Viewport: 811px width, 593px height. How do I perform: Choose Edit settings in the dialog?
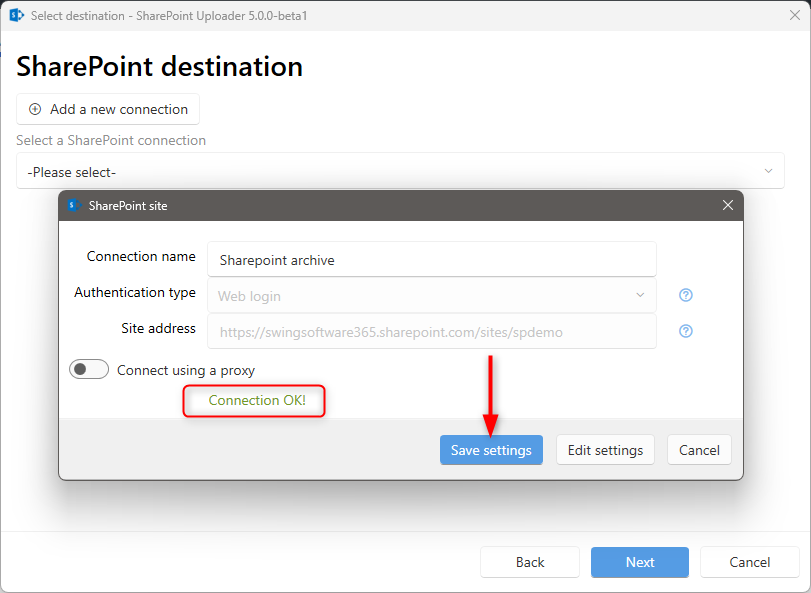click(605, 450)
